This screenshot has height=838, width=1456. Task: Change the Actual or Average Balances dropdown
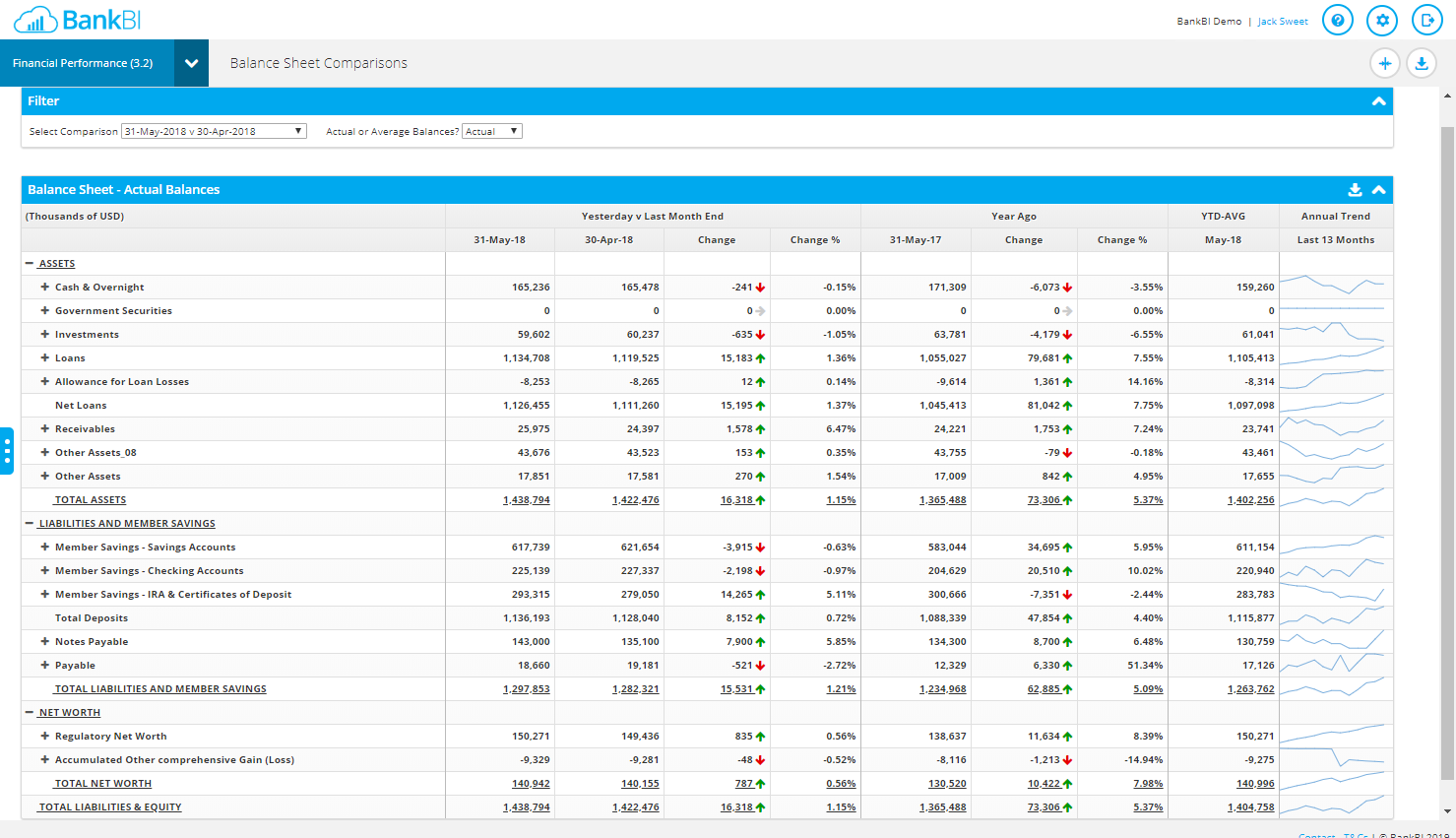(491, 130)
